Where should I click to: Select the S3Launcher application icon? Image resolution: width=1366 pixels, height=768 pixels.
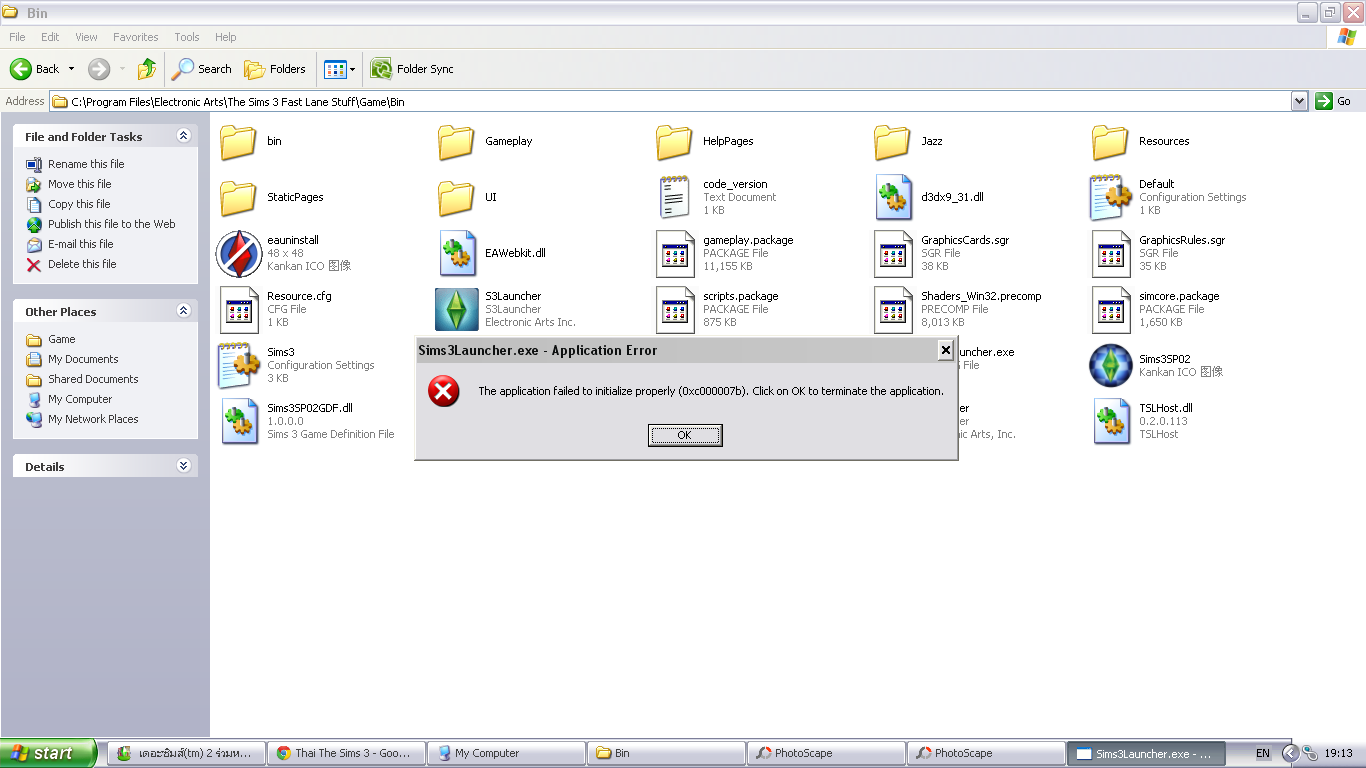(x=457, y=309)
